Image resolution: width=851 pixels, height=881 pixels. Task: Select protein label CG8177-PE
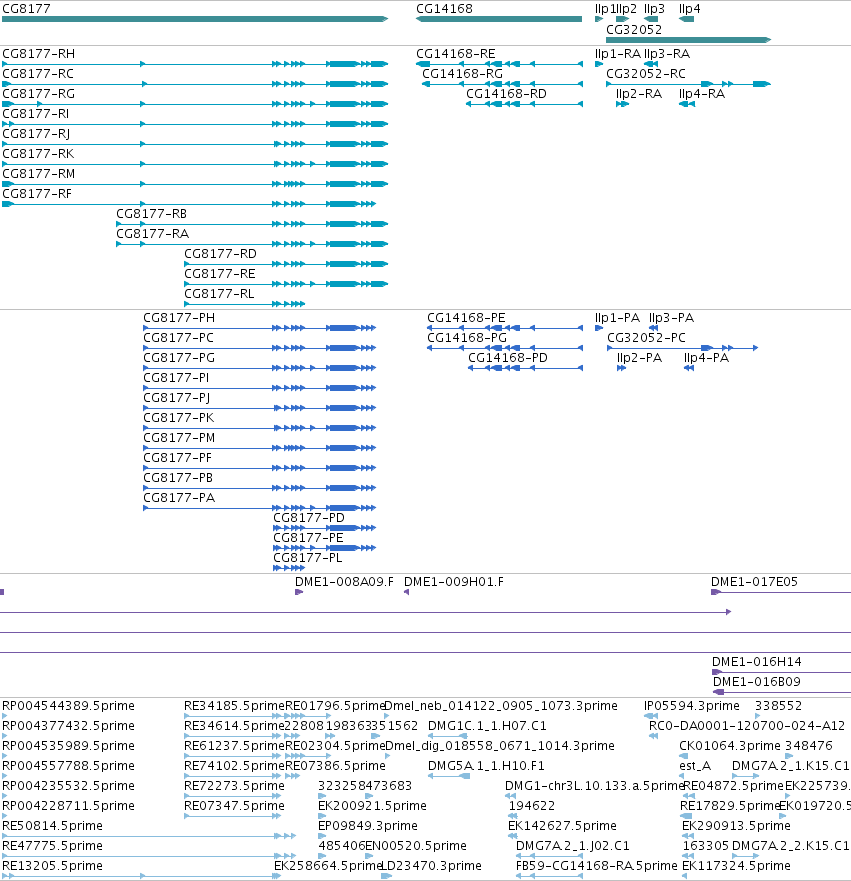308,538
